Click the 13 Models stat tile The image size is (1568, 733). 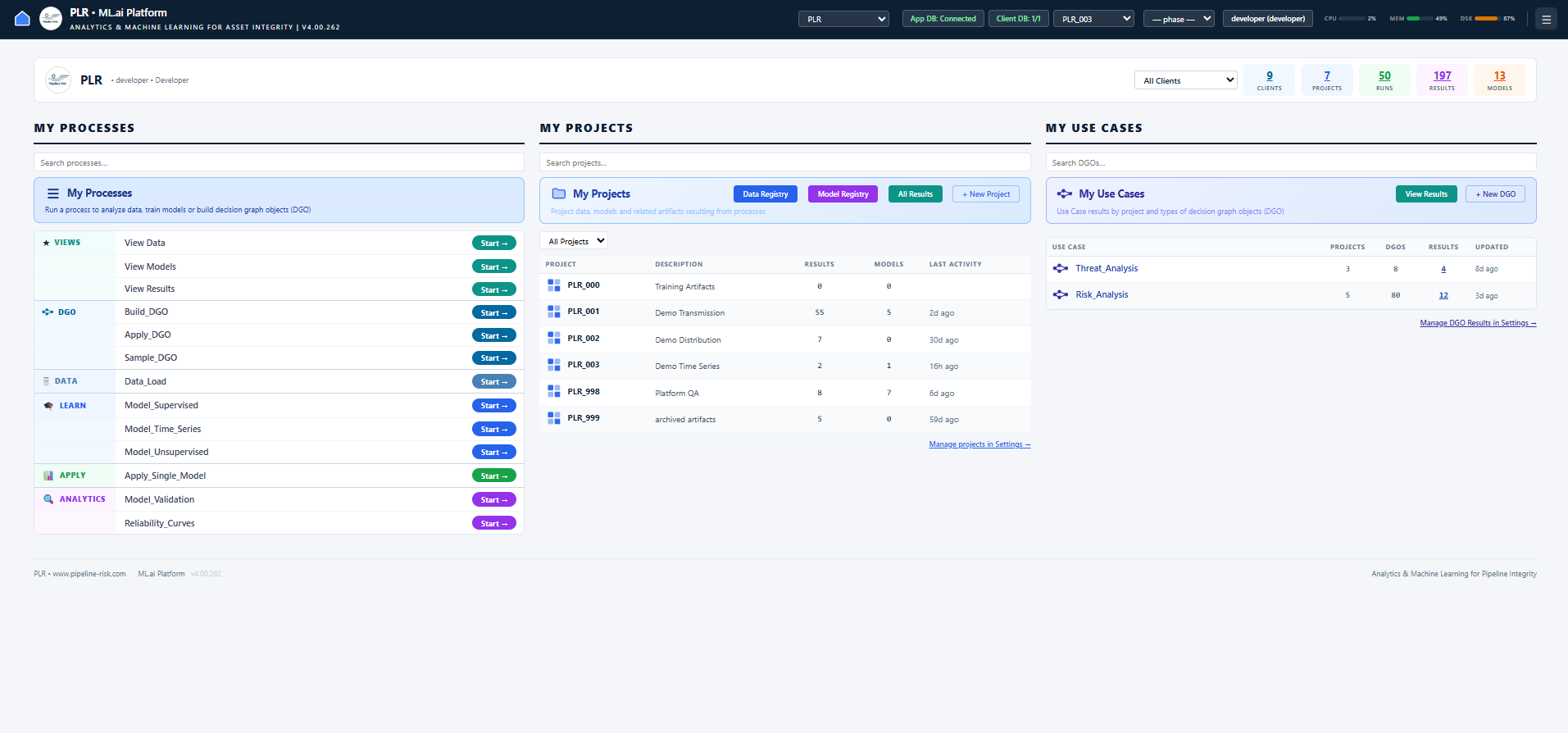tap(1499, 80)
